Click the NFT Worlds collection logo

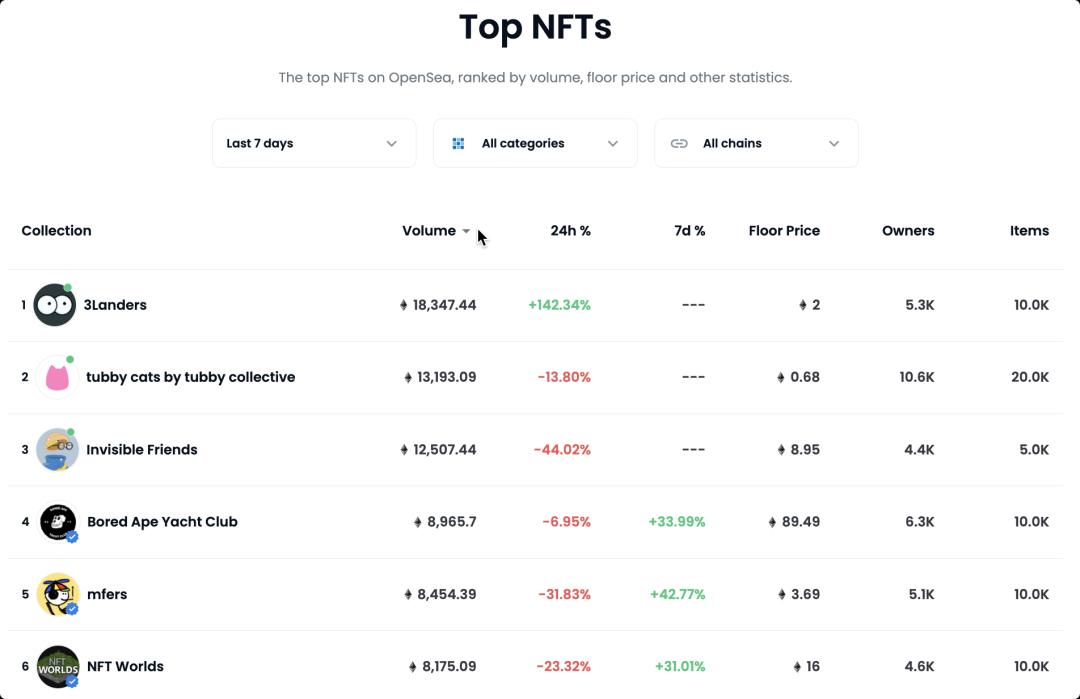[57, 666]
